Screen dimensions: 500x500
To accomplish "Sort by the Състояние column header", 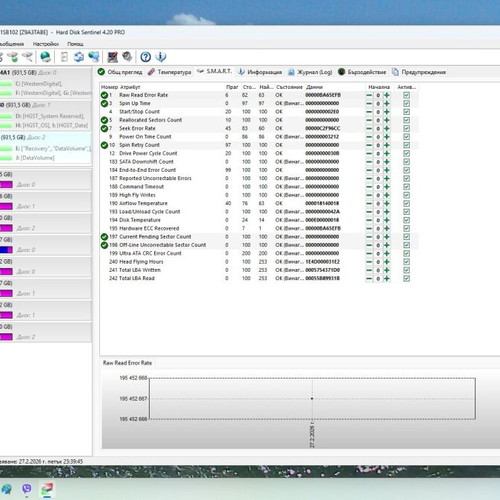I will click(x=289, y=87).
